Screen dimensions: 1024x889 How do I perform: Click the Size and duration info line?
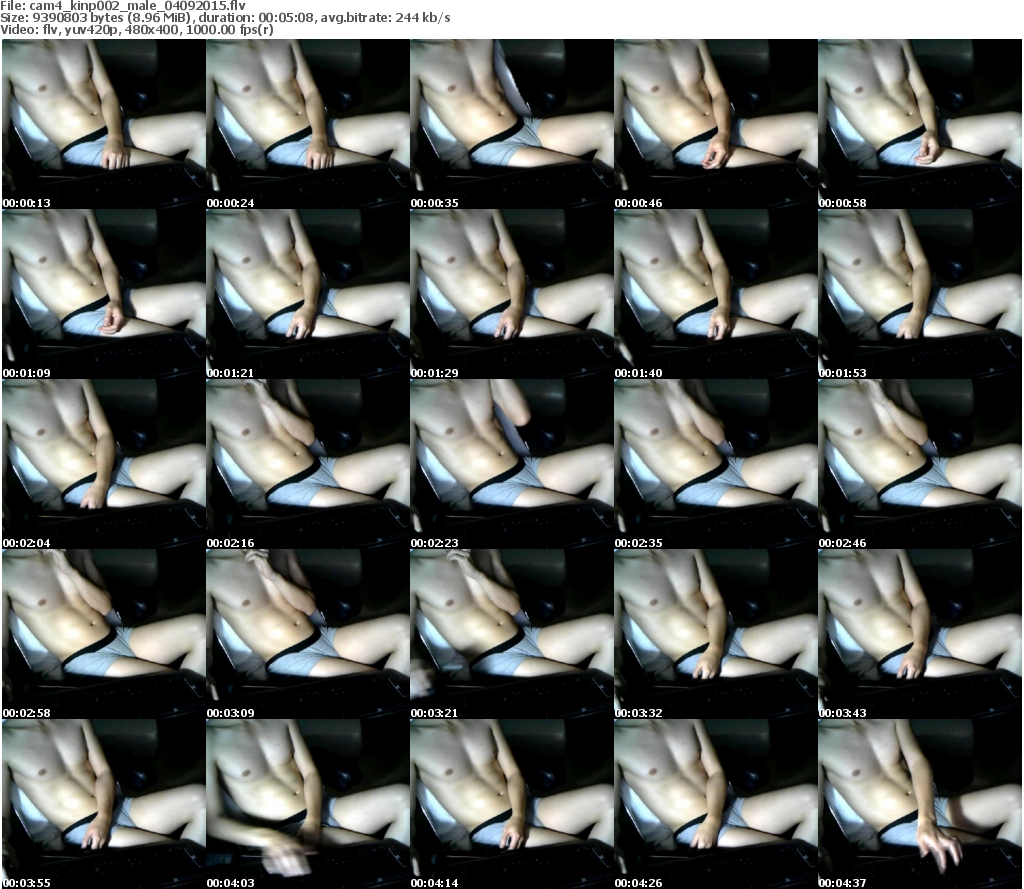(x=225, y=18)
